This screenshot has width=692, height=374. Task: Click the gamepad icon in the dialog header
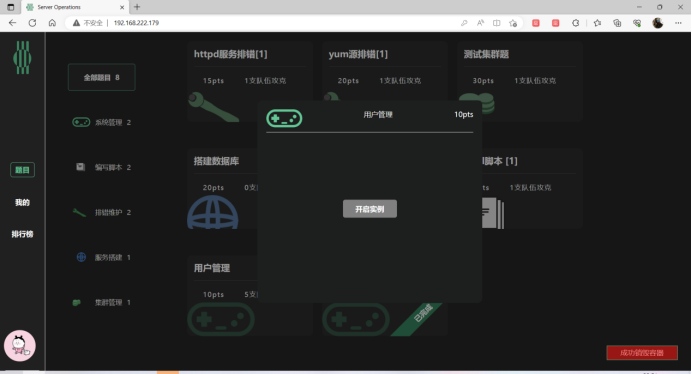click(284, 118)
